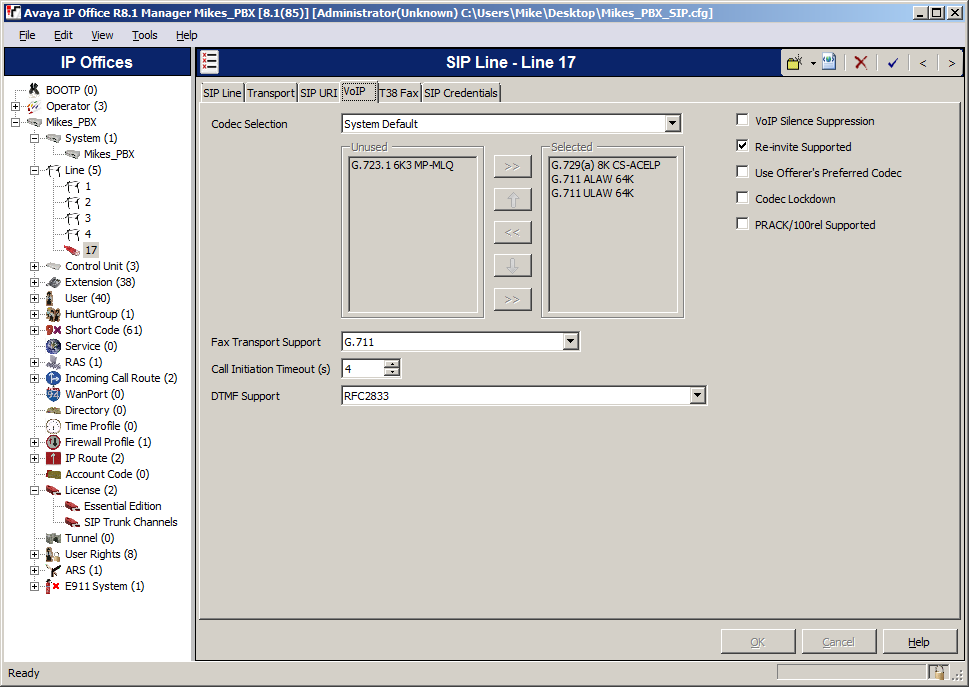Click the ARS icon
Image resolution: width=969 pixels, height=687 pixels.
pos(53,570)
